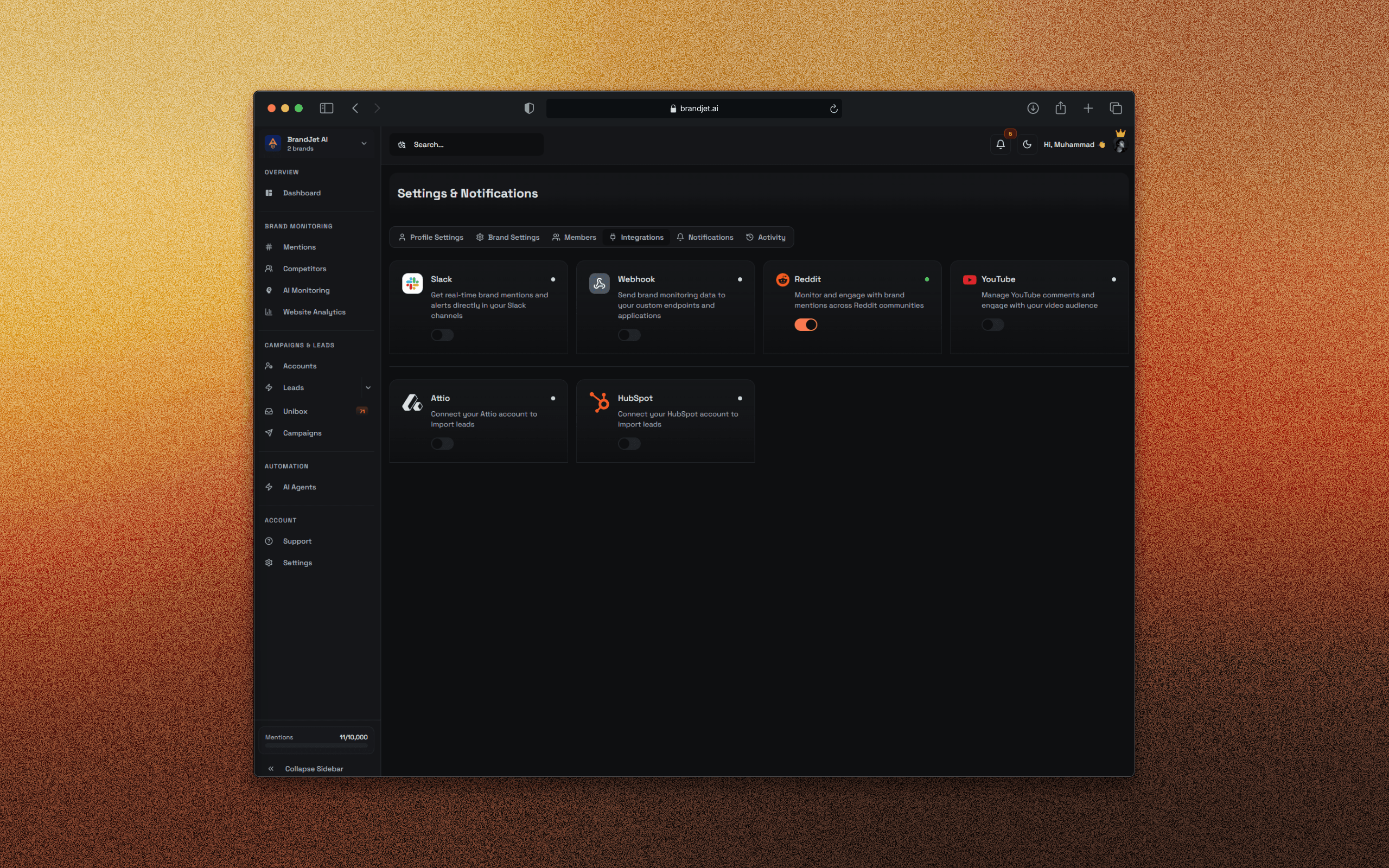The width and height of the screenshot is (1389, 868).
Task: Select Campaigns in the sidebar
Action: pyautogui.click(x=302, y=432)
